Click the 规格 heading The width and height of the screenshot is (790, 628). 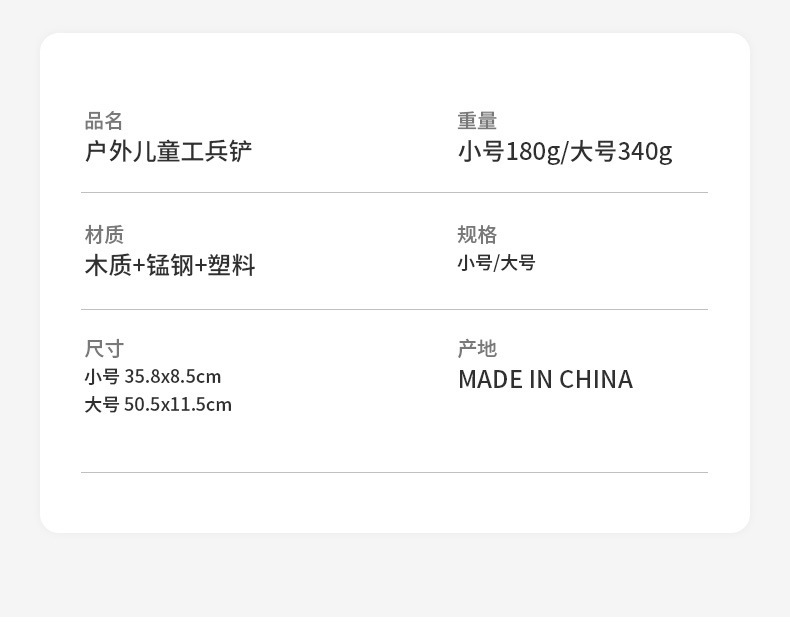tap(477, 235)
